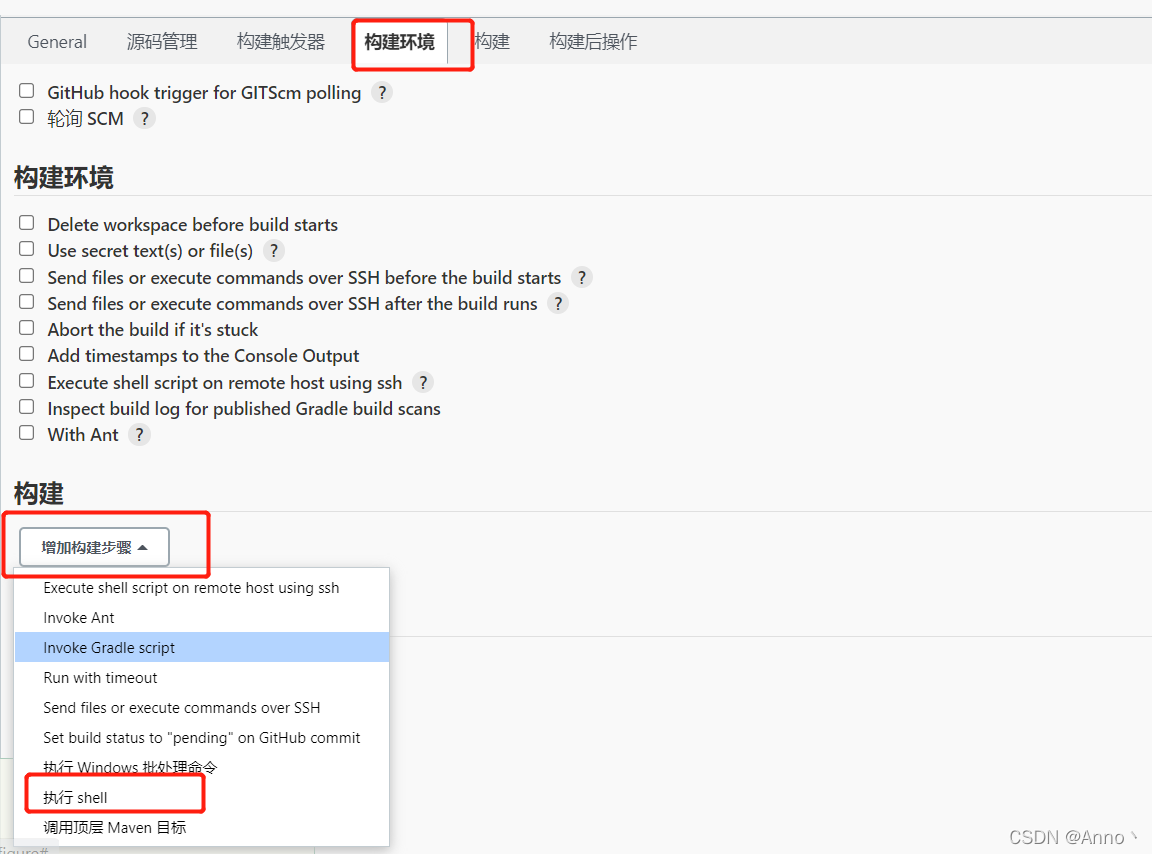Check Send files over SSH before the build starts
Viewport: 1152px width, 854px height.
[26, 276]
